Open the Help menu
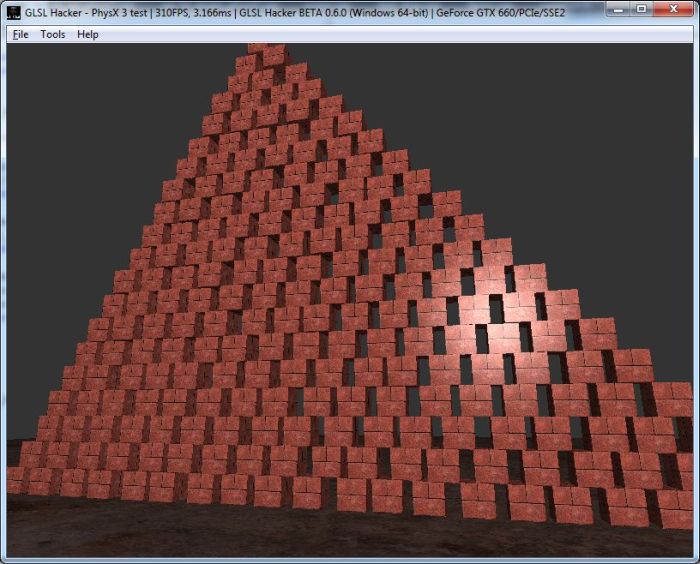Image resolution: width=700 pixels, height=564 pixels. [88, 34]
